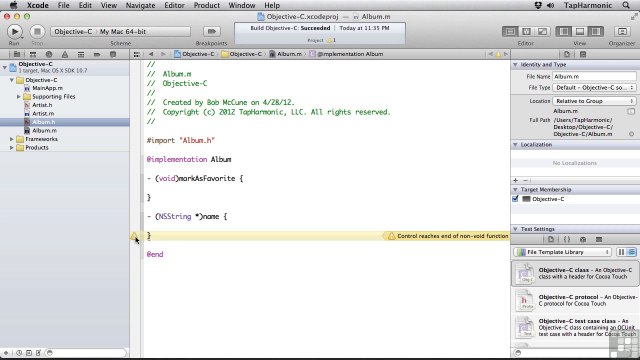Toggle the Debug area view button
The height and width of the screenshot is (360, 640).
point(580,31)
